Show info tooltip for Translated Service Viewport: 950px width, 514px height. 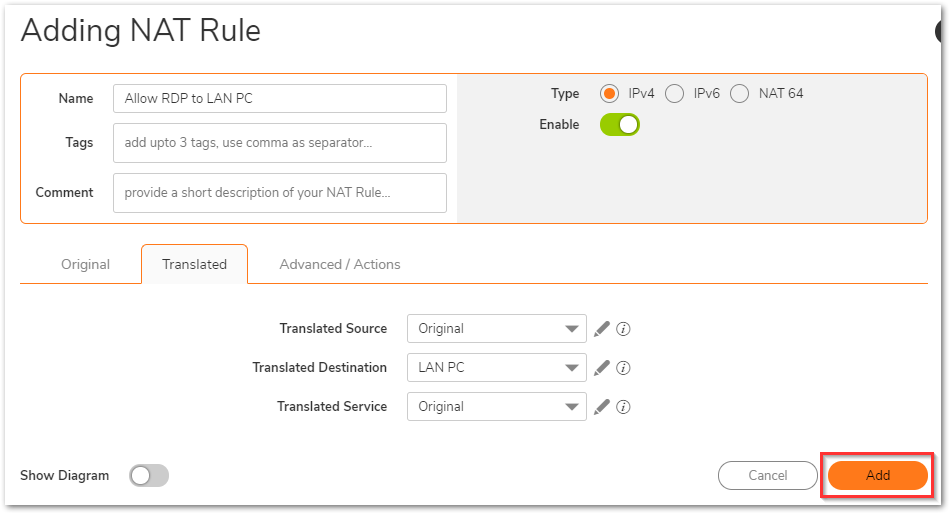(623, 406)
